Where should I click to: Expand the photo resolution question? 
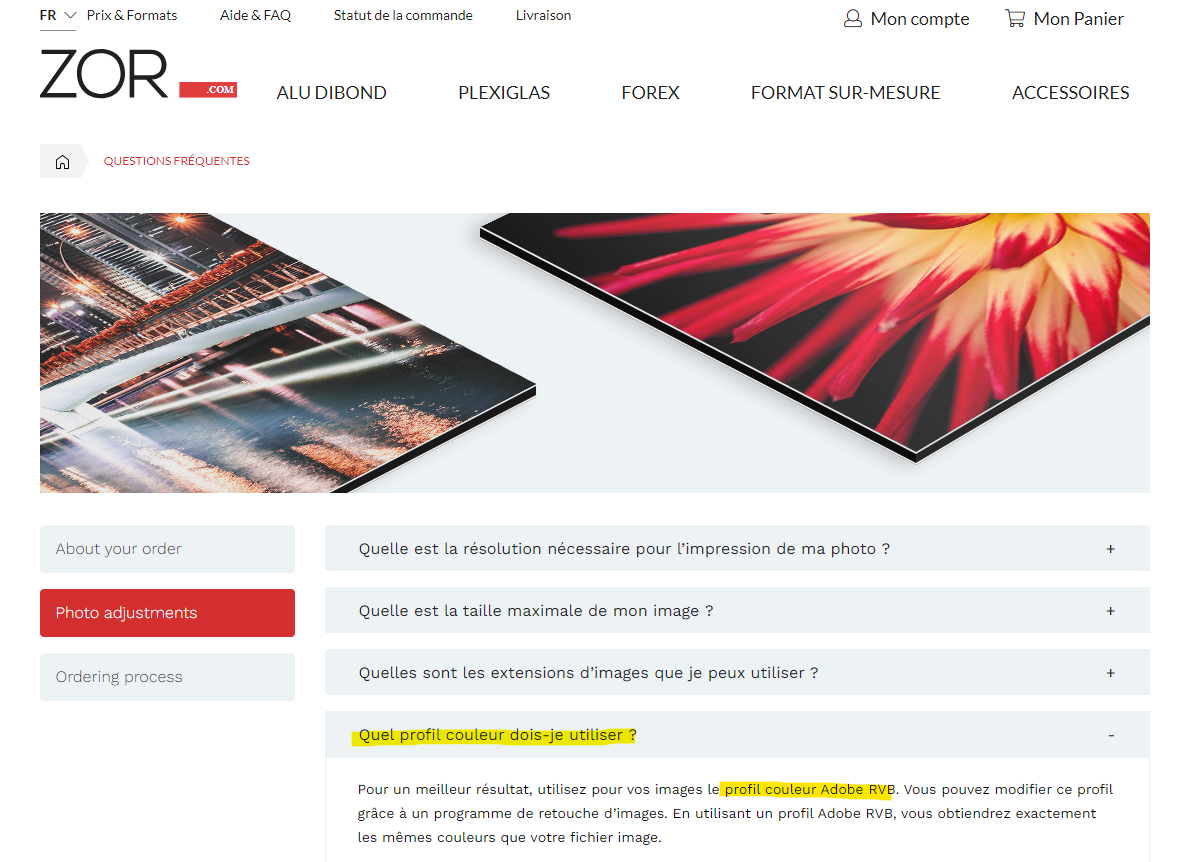tap(737, 548)
